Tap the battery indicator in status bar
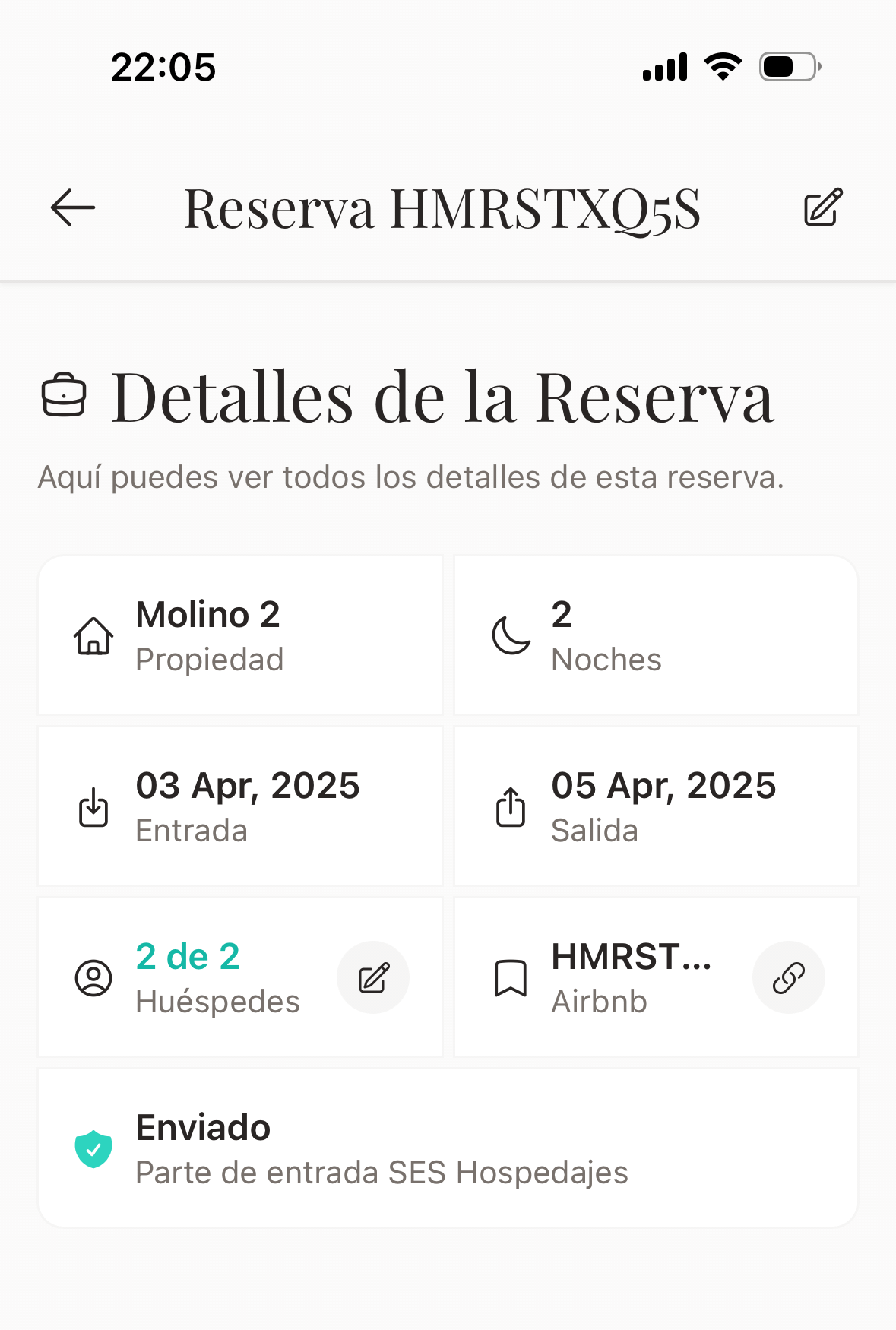 [x=790, y=67]
